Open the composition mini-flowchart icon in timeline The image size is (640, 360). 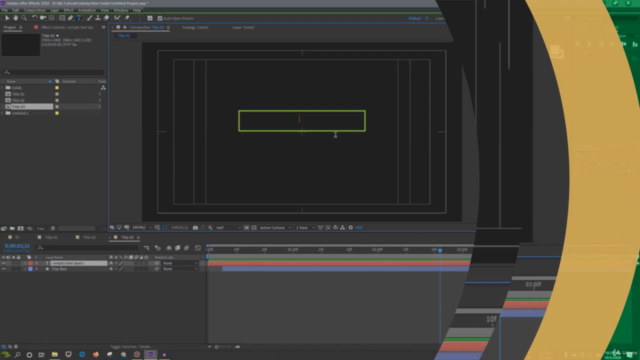147,248
